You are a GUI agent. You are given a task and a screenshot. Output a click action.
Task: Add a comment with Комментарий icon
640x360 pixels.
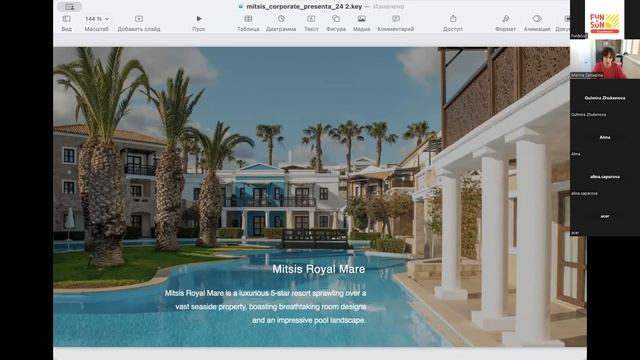[396, 19]
